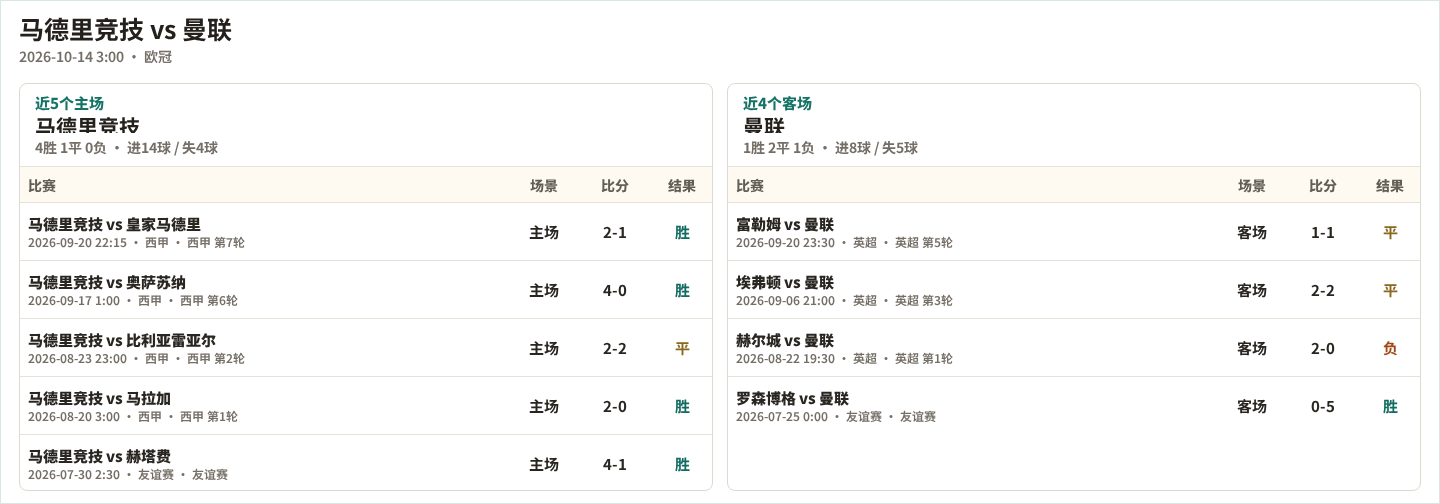This screenshot has width=1440, height=504.
Task: Click 客场 in 埃弗顿 row
Action: (1252, 290)
